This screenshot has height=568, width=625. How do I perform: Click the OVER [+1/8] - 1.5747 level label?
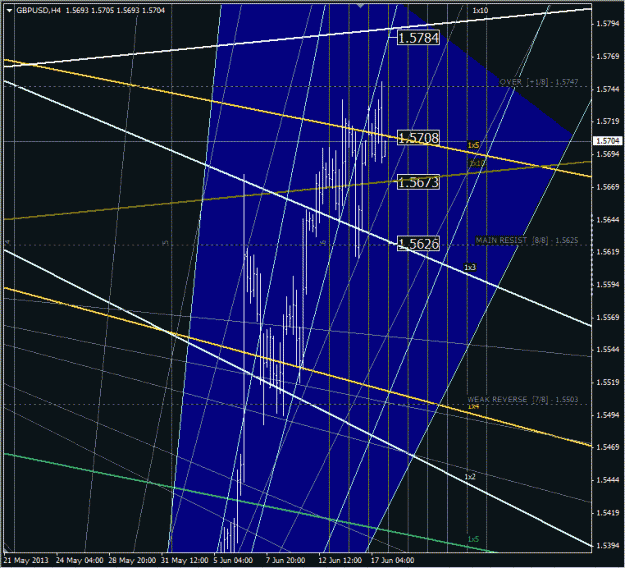[539, 82]
